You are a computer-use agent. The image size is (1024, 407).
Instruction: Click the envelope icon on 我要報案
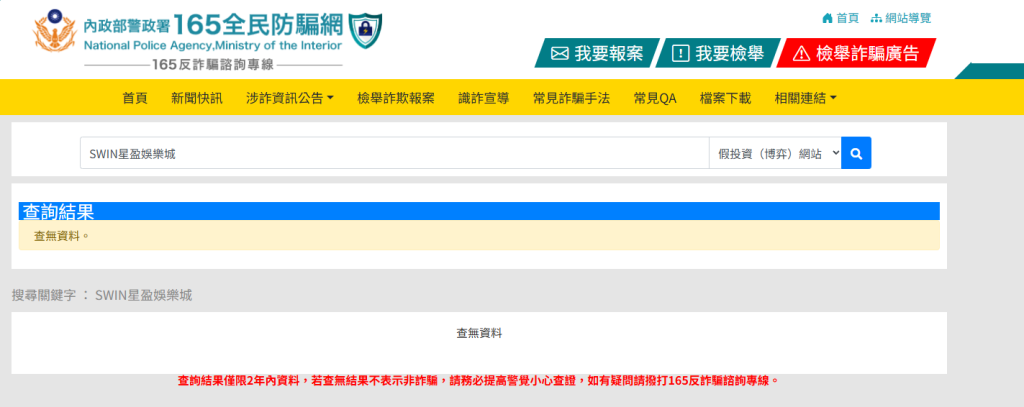560,53
